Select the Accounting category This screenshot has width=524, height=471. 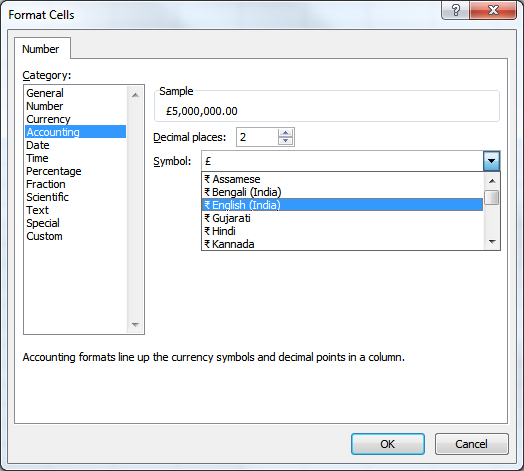click(x=76, y=132)
